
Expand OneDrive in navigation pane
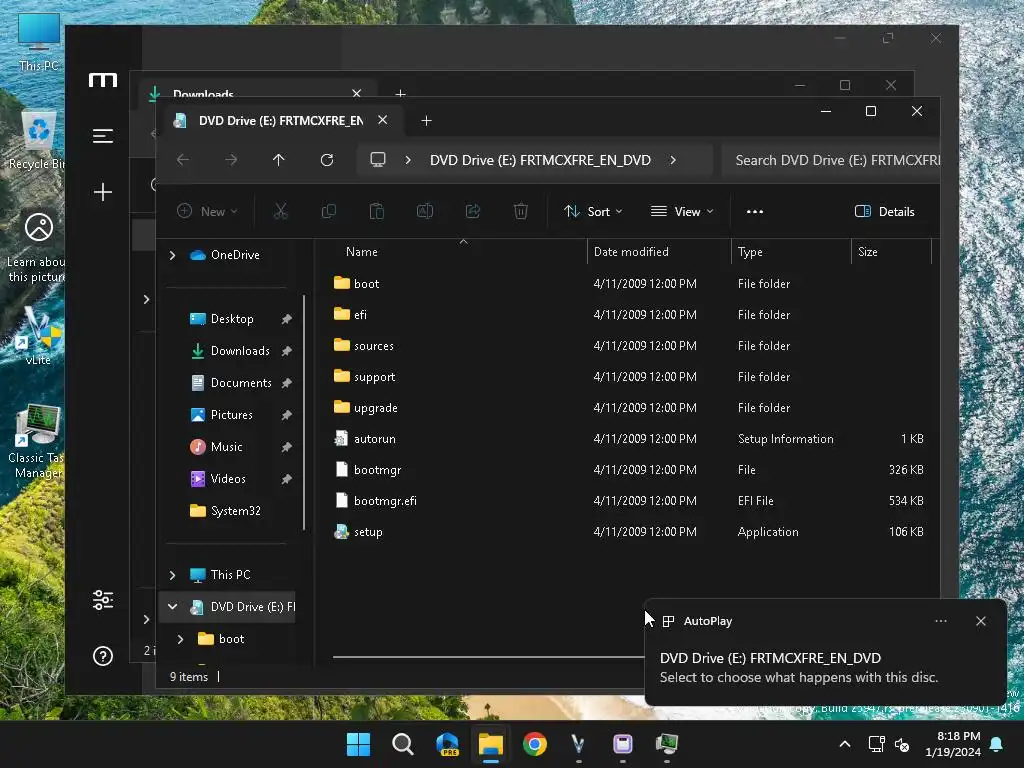point(172,255)
